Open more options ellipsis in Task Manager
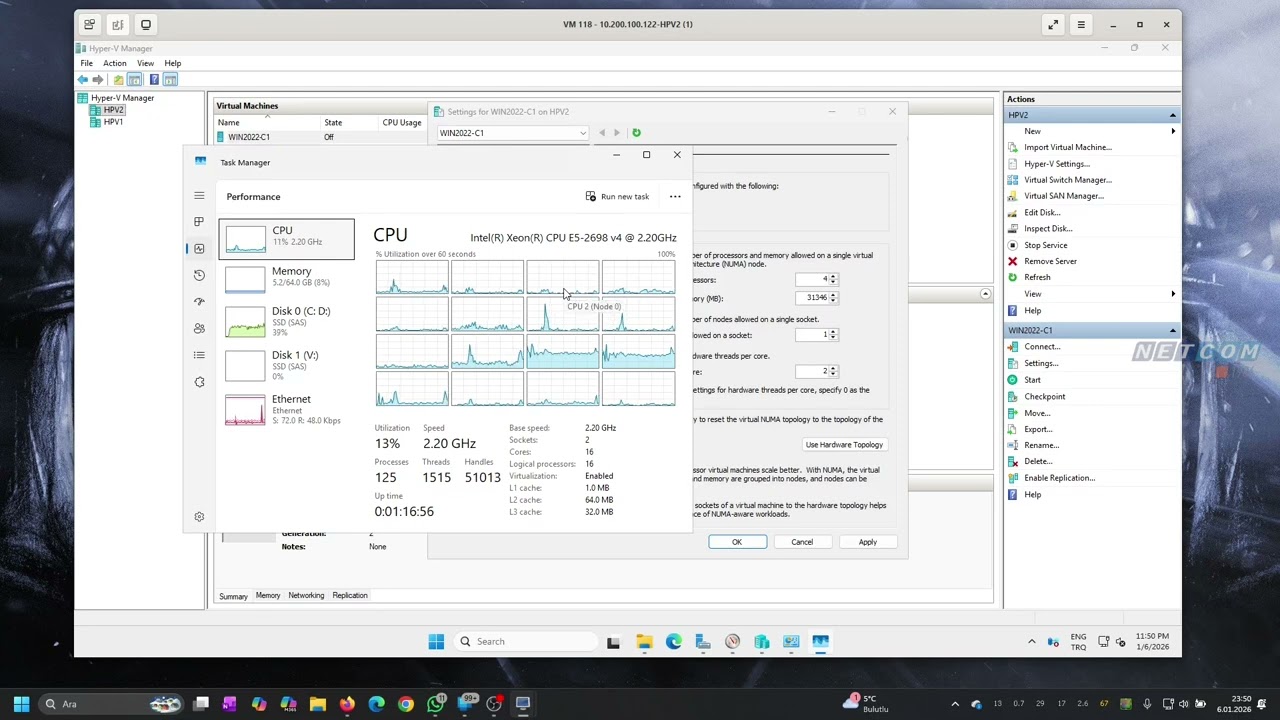Image resolution: width=1280 pixels, height=720 pixels. click(x=675, y=197)
